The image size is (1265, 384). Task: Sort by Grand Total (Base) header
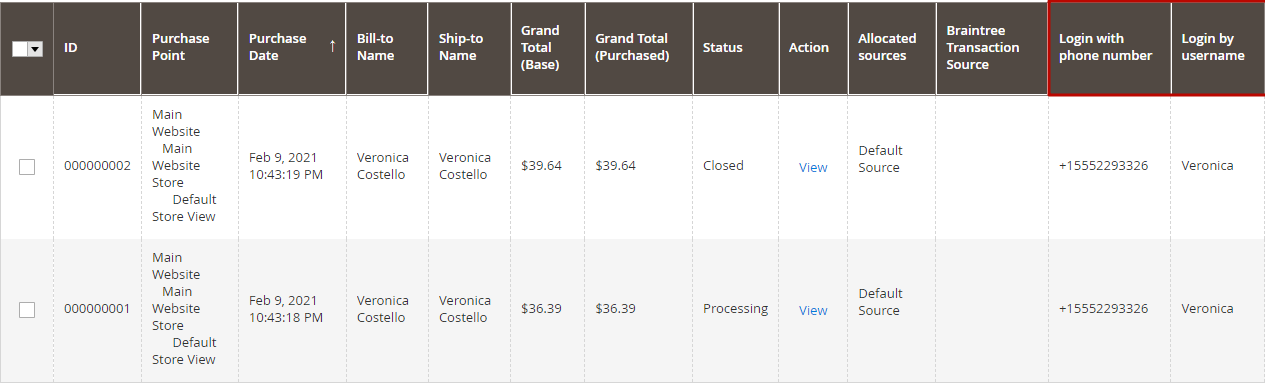(x=548, y=48)
